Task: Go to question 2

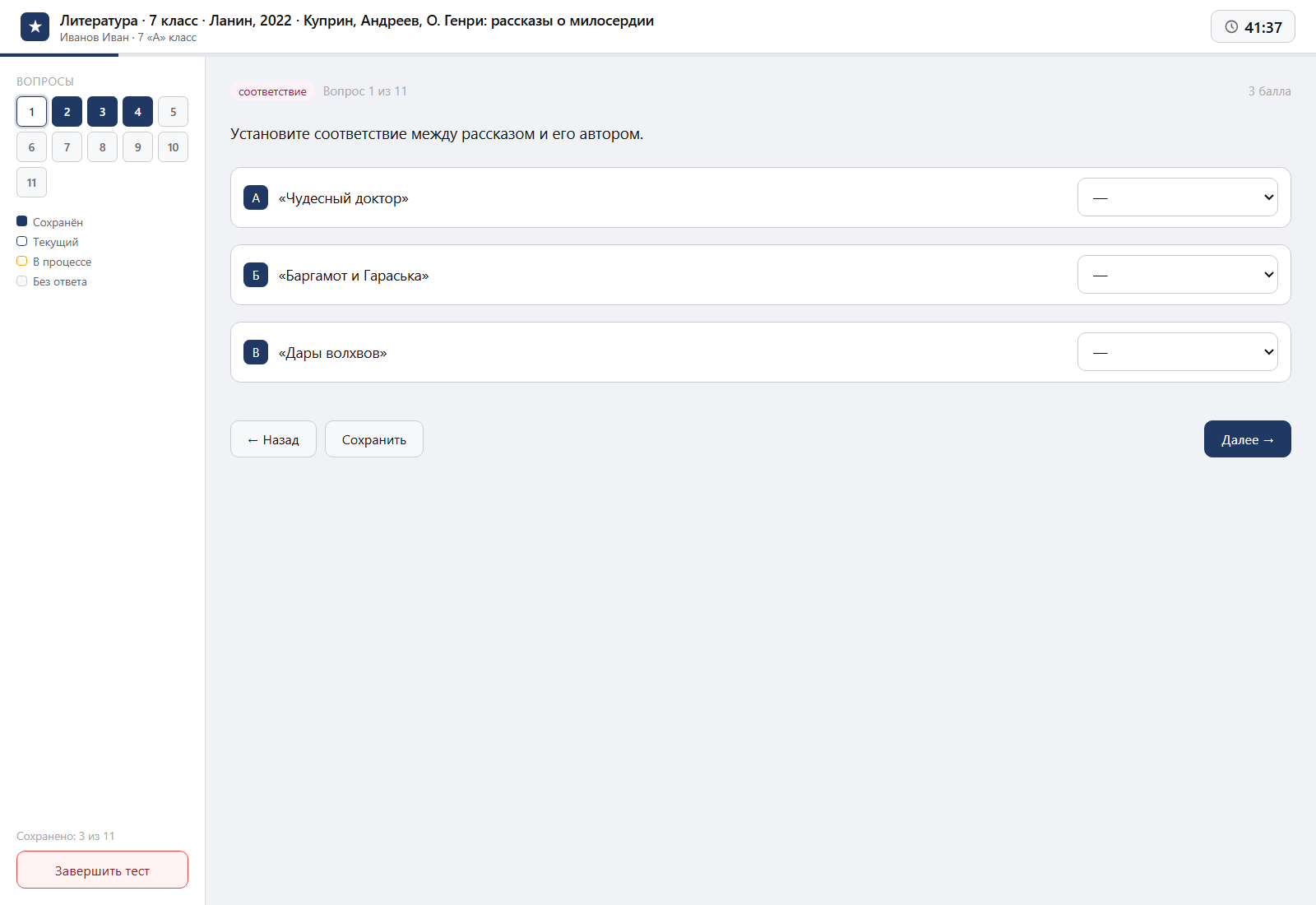Action: click(x=67, y=112)
